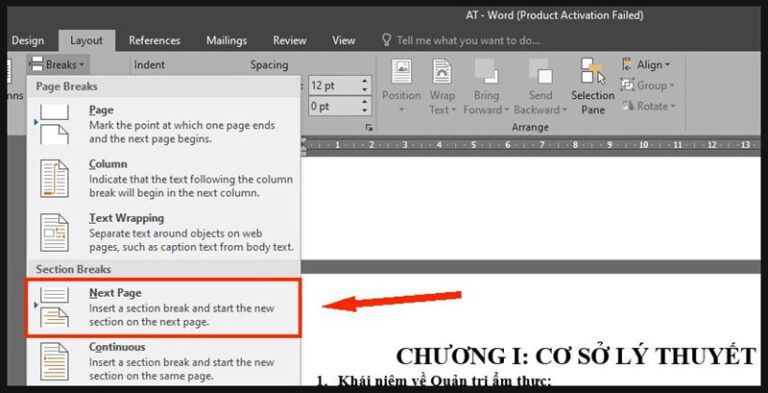Expand the Align dropdown
768x393 pixels.
646,65
